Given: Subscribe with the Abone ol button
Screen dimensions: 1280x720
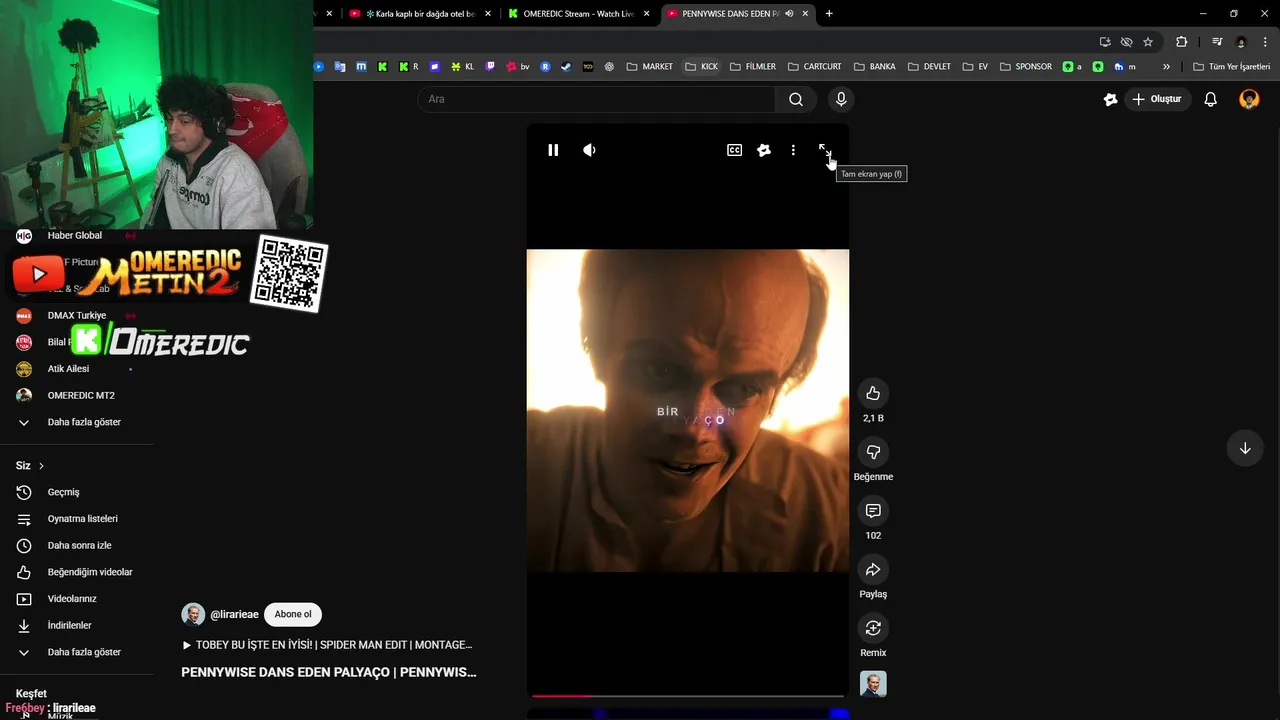Looking at the screenshot, I should pos(293,614).
